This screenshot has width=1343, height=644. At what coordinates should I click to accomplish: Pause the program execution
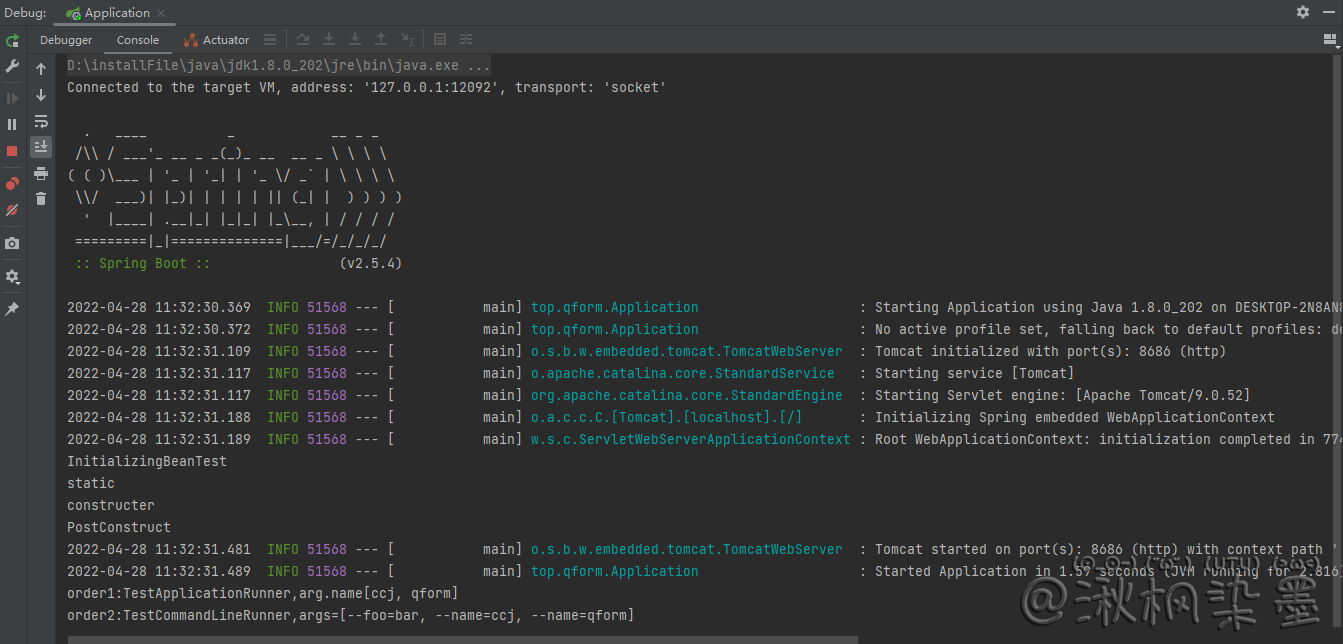(12, 124)
